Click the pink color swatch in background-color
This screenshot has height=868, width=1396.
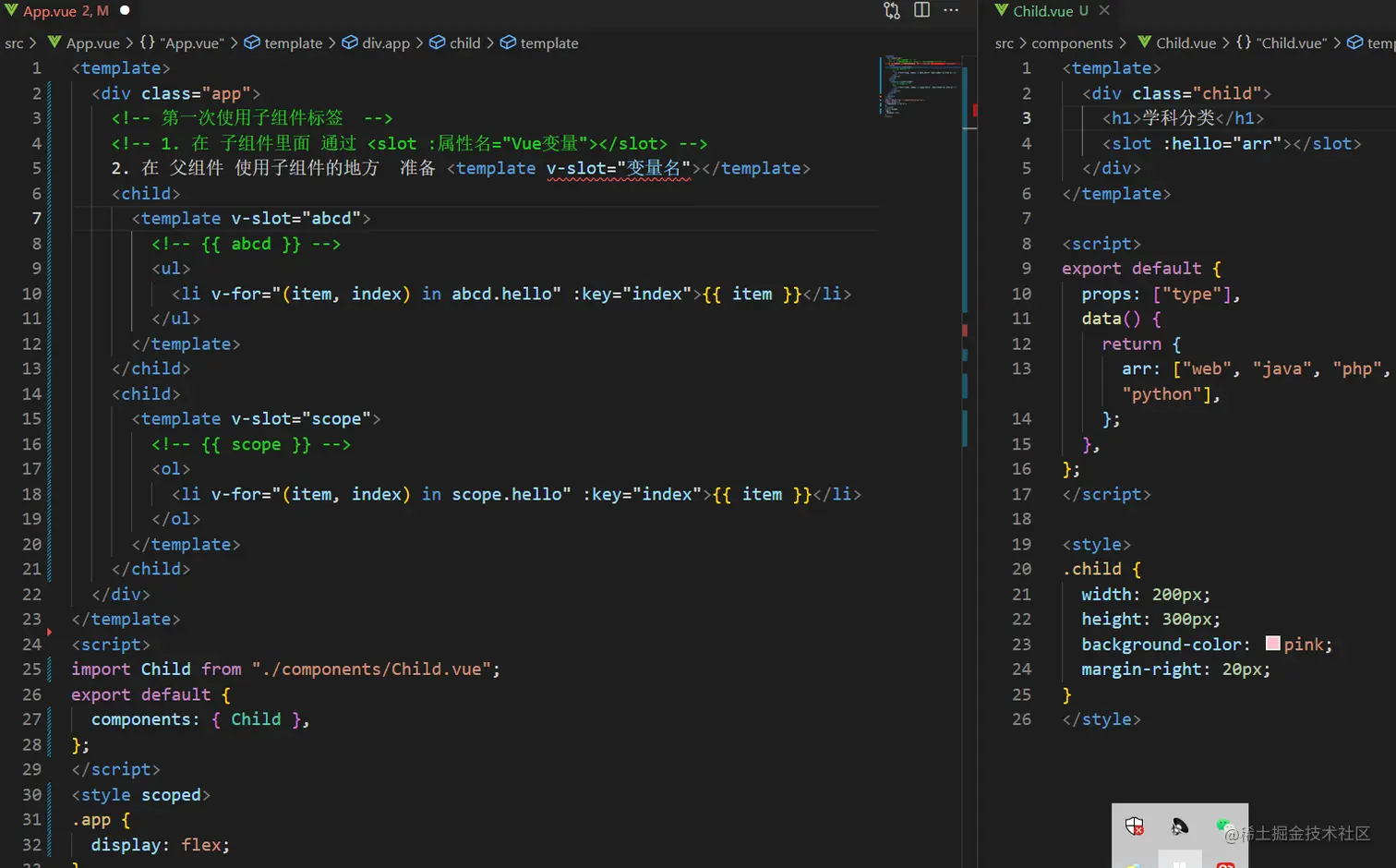click(1272, 643)
